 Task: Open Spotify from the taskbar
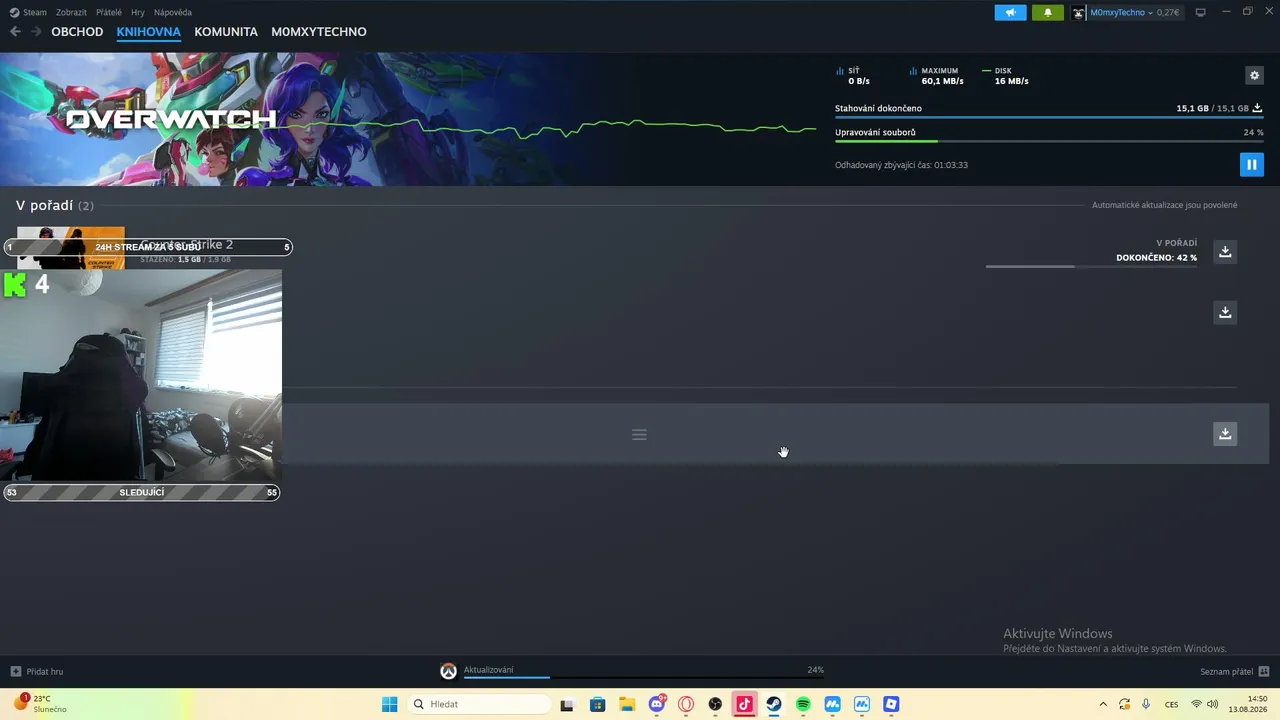pos(803,704)
